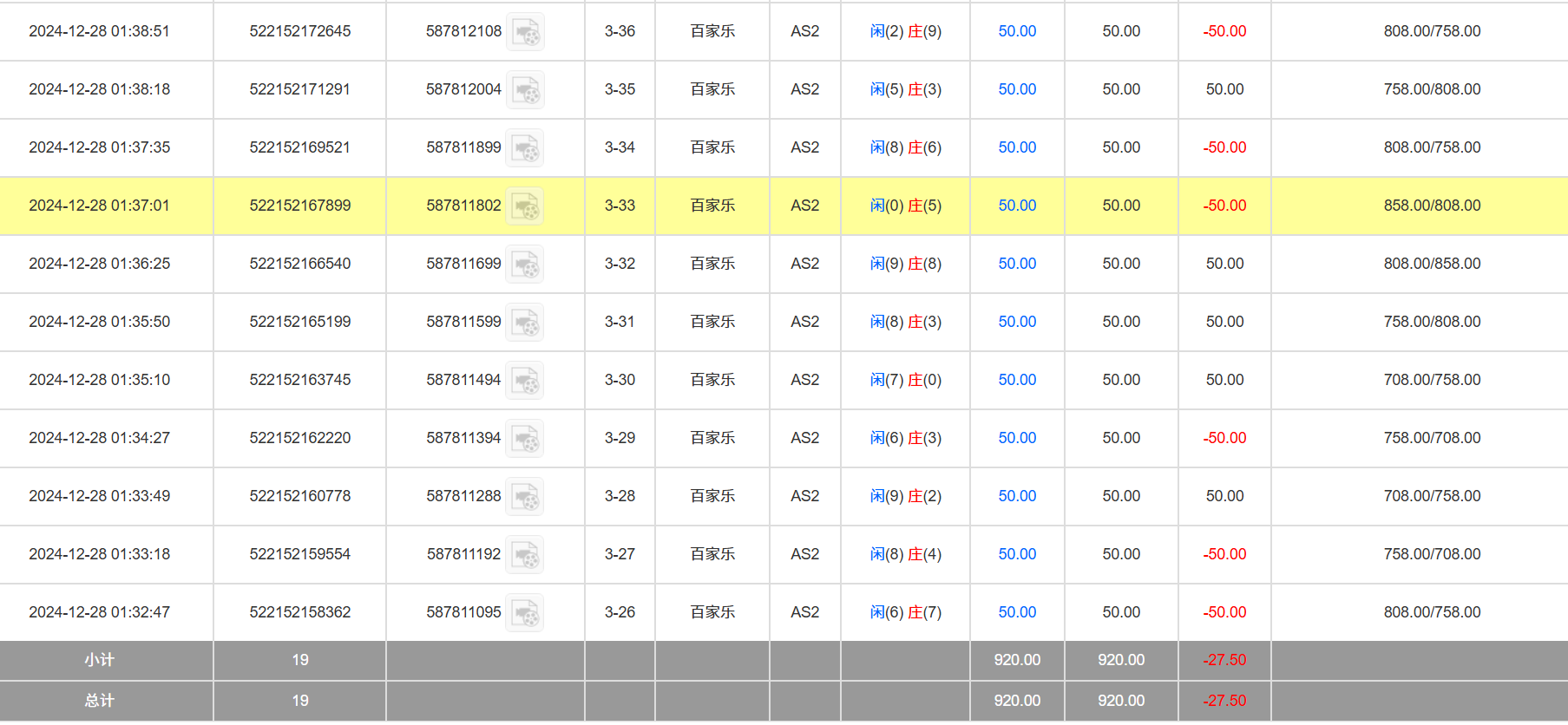Open video replay icon for round 587812108
The height and width of the screenshot is (725, 1568).
pos(525,32)
